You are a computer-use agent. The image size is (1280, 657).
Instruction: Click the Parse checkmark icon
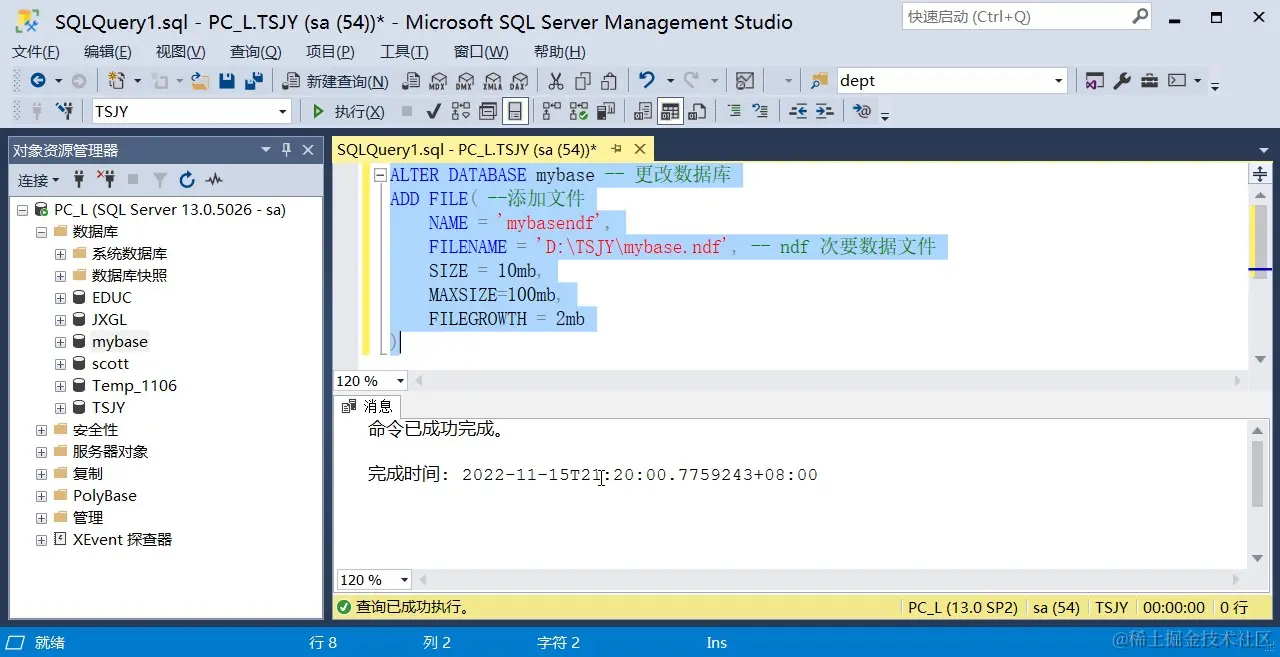point(434,111)
